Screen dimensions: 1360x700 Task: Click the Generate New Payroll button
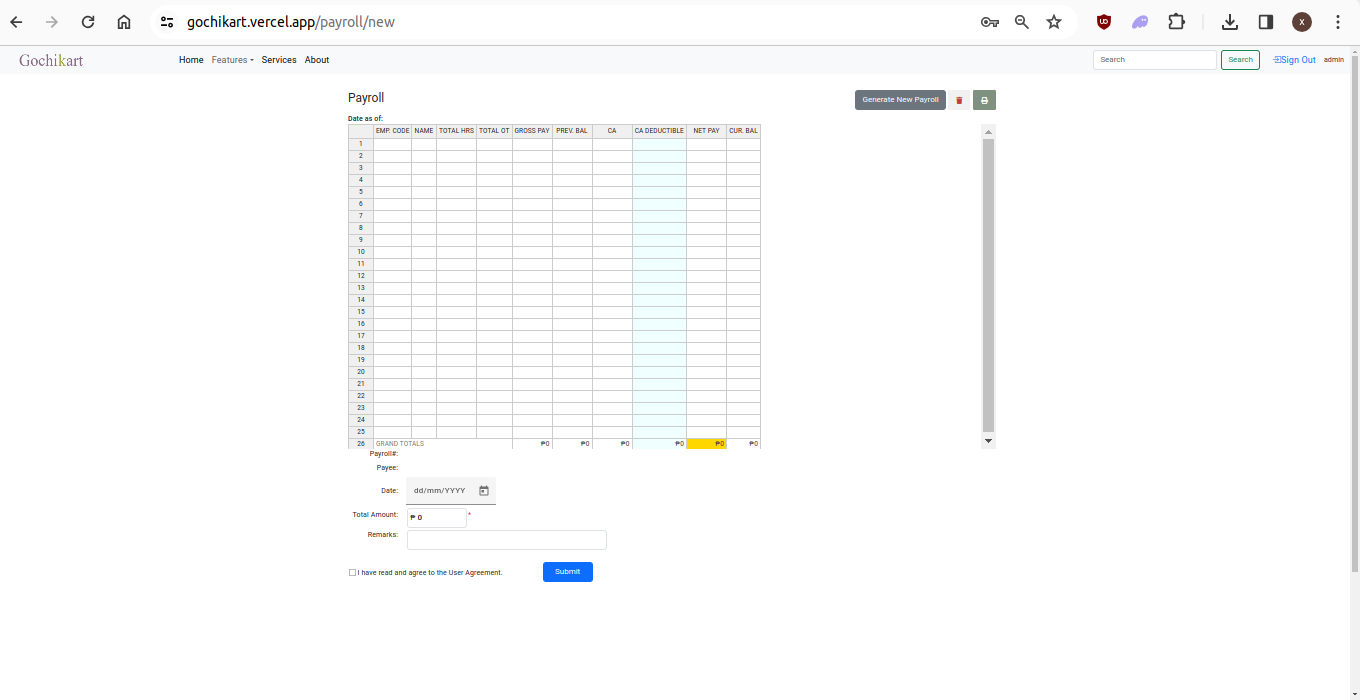tap(900, 100)
